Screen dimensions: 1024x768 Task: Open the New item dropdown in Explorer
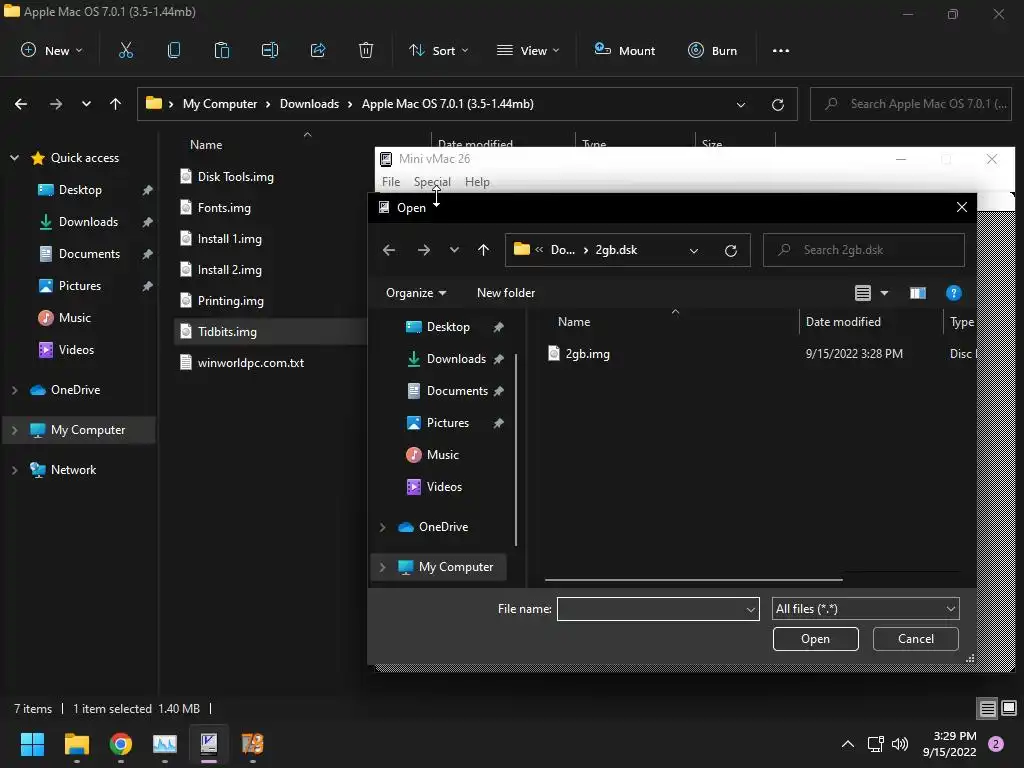(52, 50)
